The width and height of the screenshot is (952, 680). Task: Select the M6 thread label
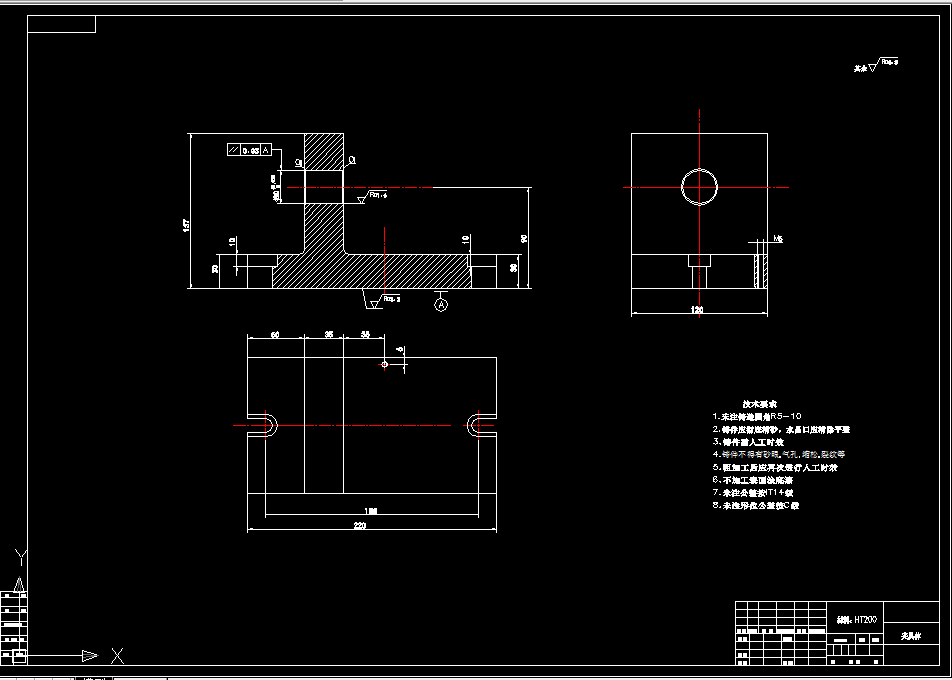click(778, 239)
